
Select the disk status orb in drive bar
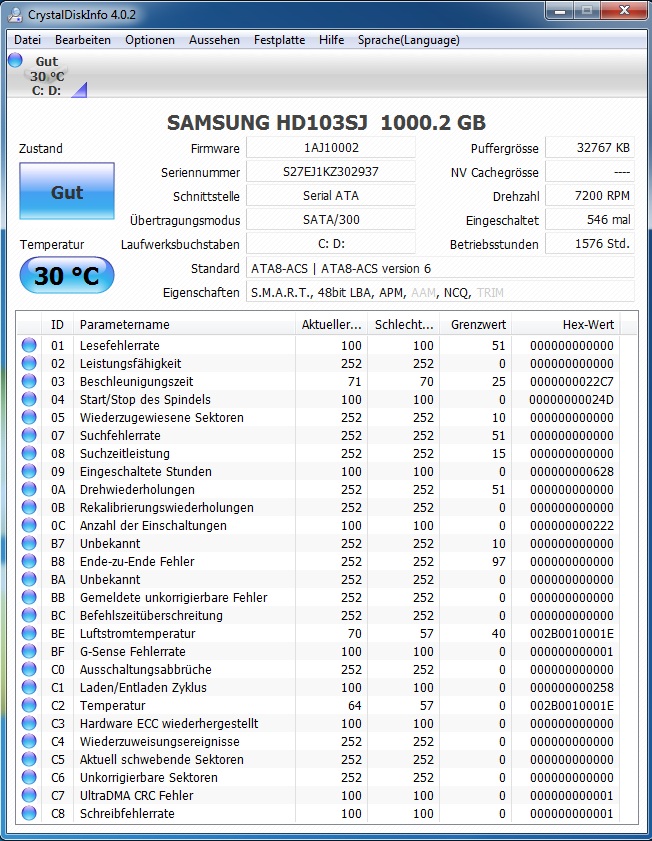(x=16, y=60)
